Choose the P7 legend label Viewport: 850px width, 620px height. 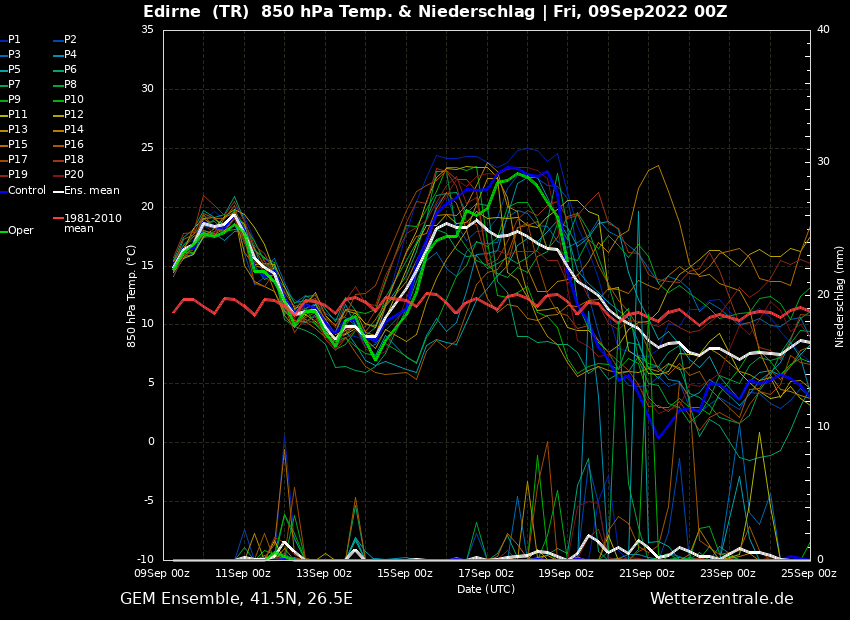[x=14, y=85]
